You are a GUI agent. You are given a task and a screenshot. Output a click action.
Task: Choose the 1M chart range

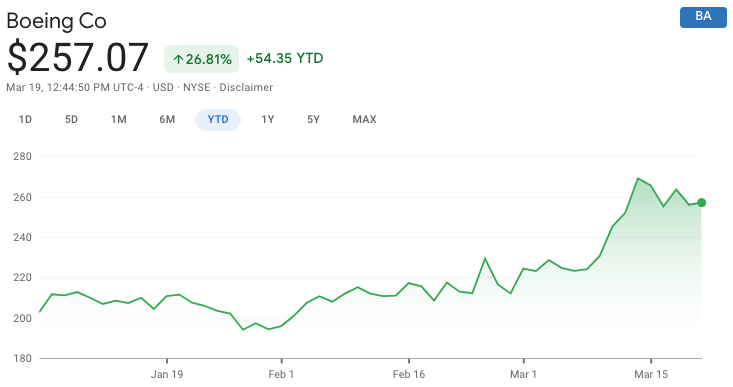(x=119, y=120)
